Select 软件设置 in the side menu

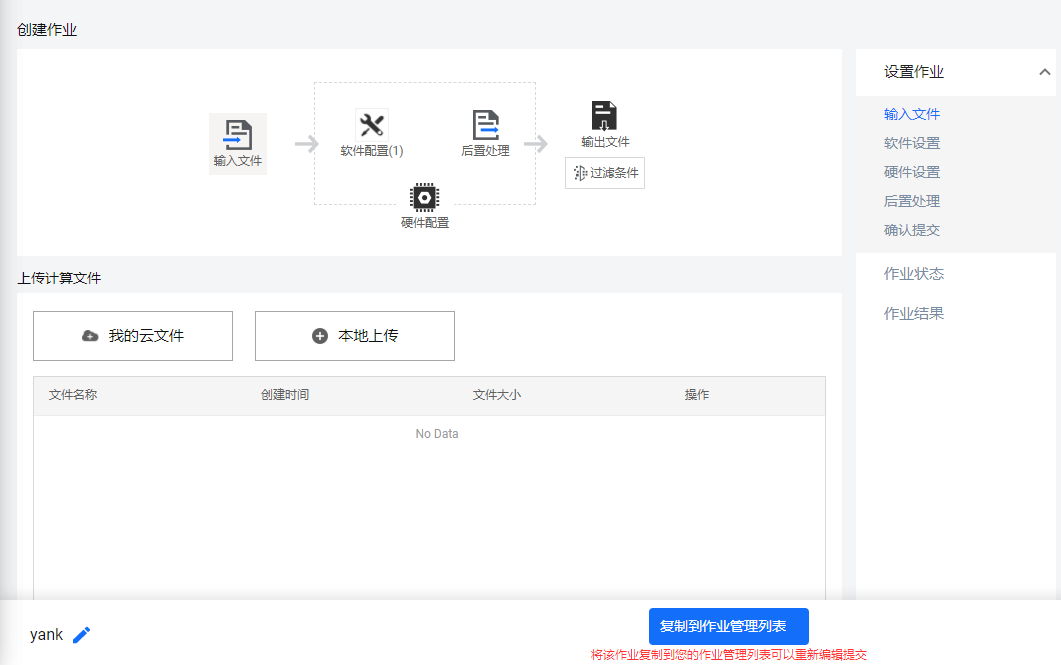911,143
